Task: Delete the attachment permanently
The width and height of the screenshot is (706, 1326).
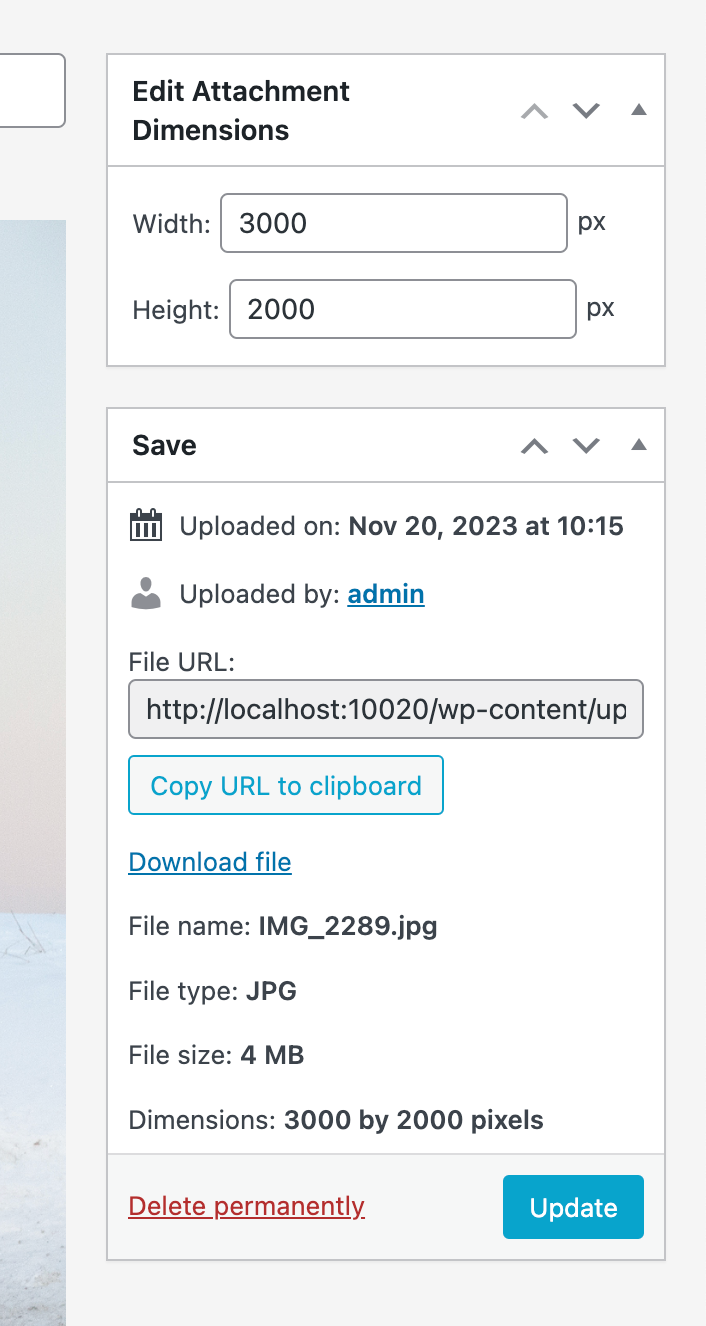Action: 246,1207
